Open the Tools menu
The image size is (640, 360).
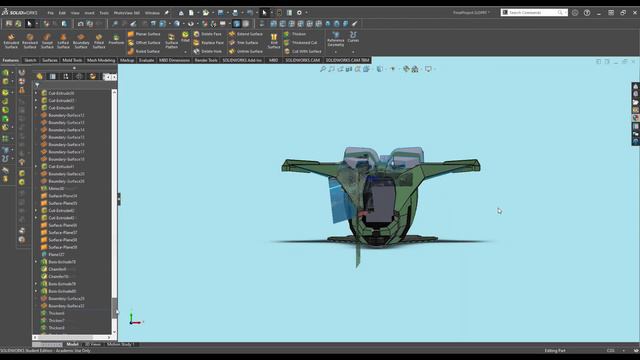click(104, 13)
